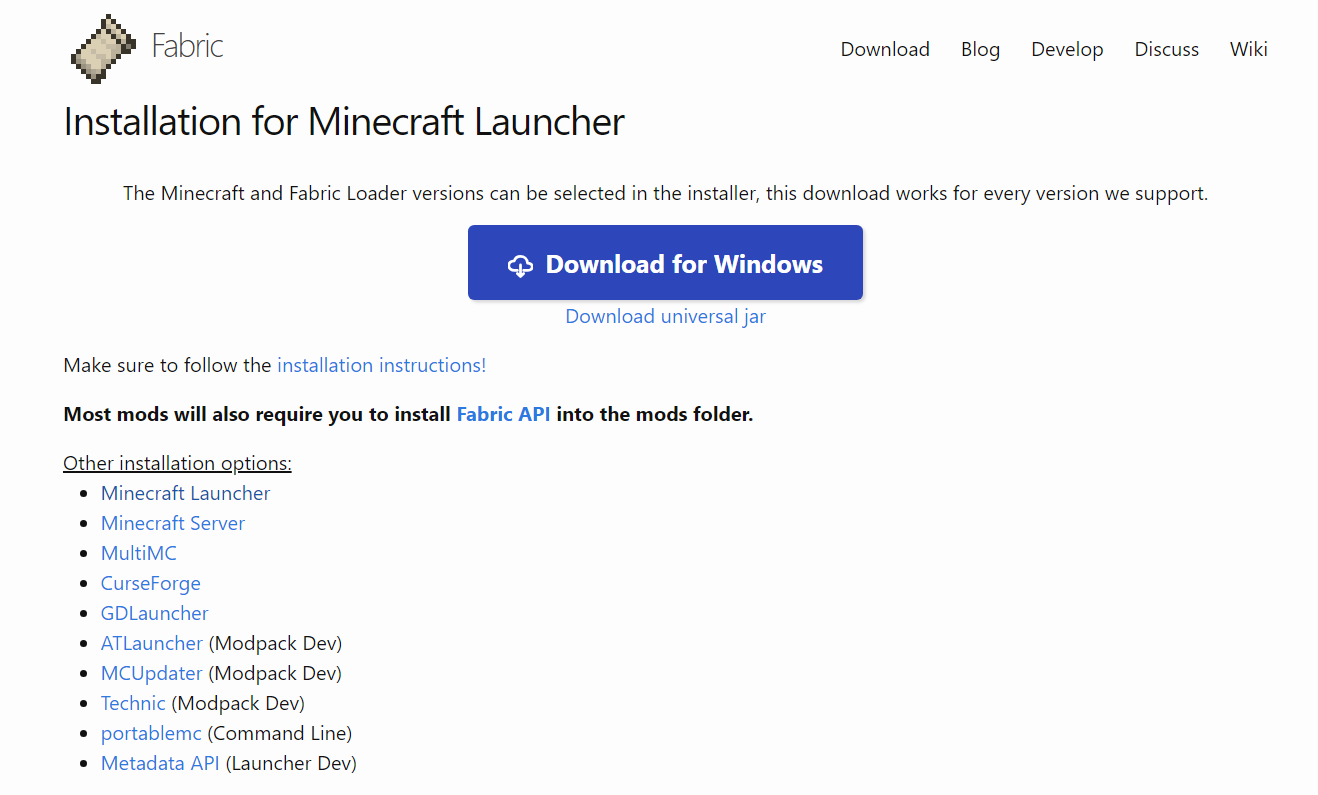
Task: Select the Minecraft Launcher option
Action: pos(185,493)
